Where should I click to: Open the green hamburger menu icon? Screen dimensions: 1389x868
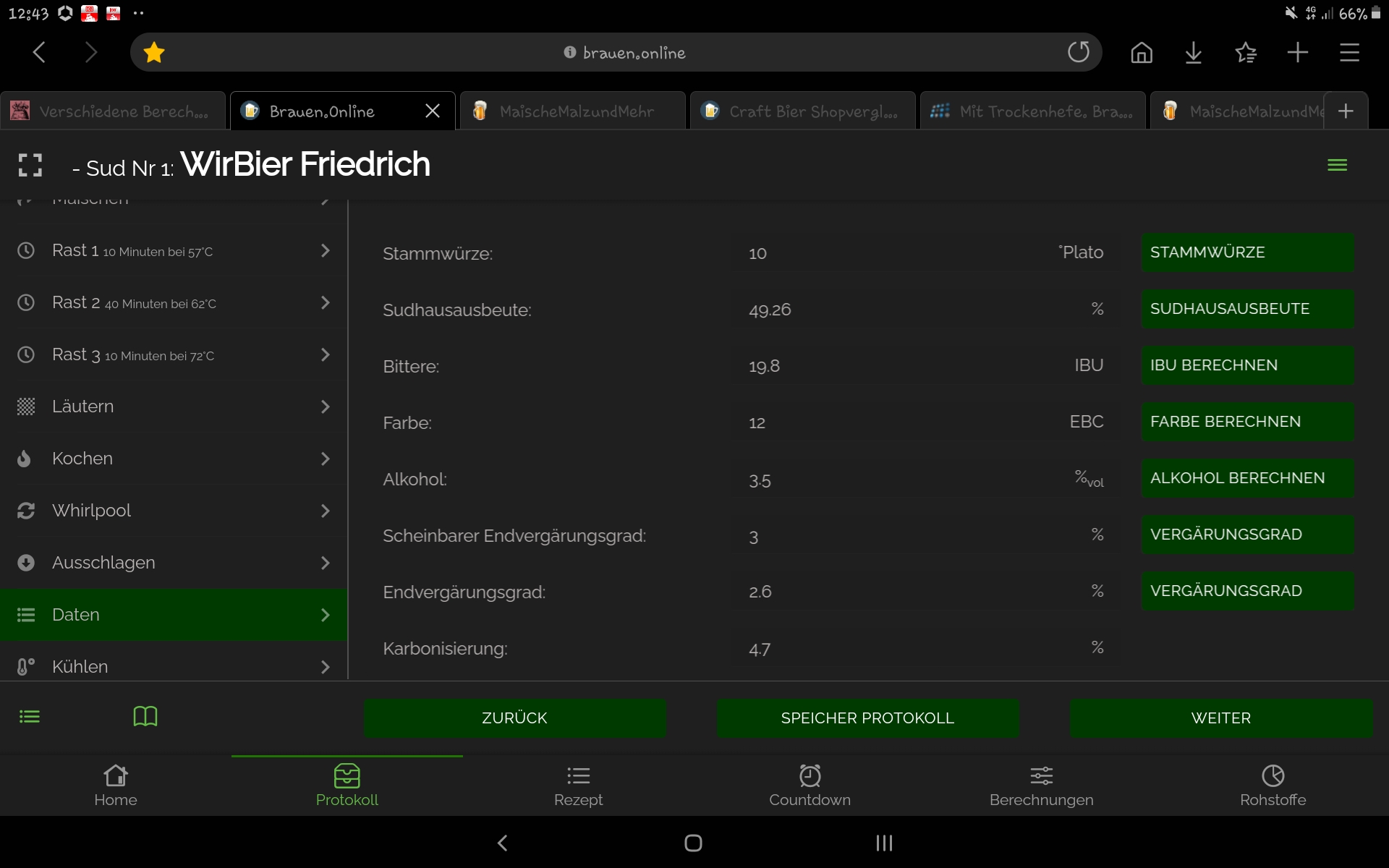pyautogui.click(x=1337, y=165)
